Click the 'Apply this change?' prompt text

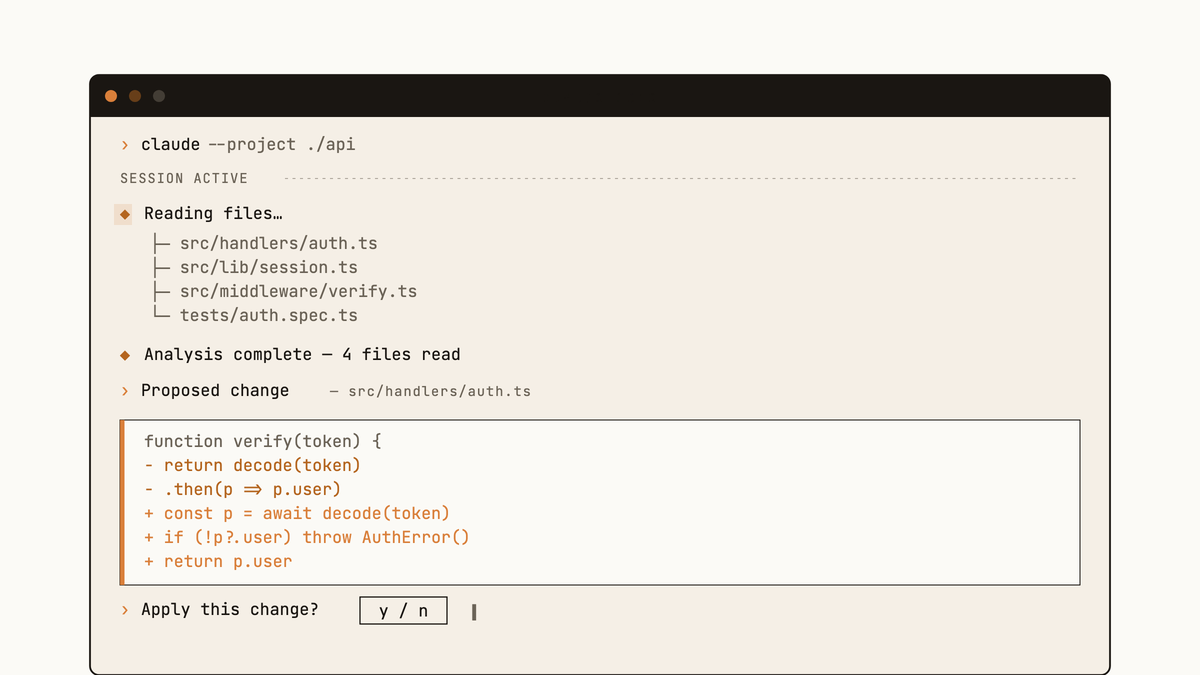(x=230, y=609)
